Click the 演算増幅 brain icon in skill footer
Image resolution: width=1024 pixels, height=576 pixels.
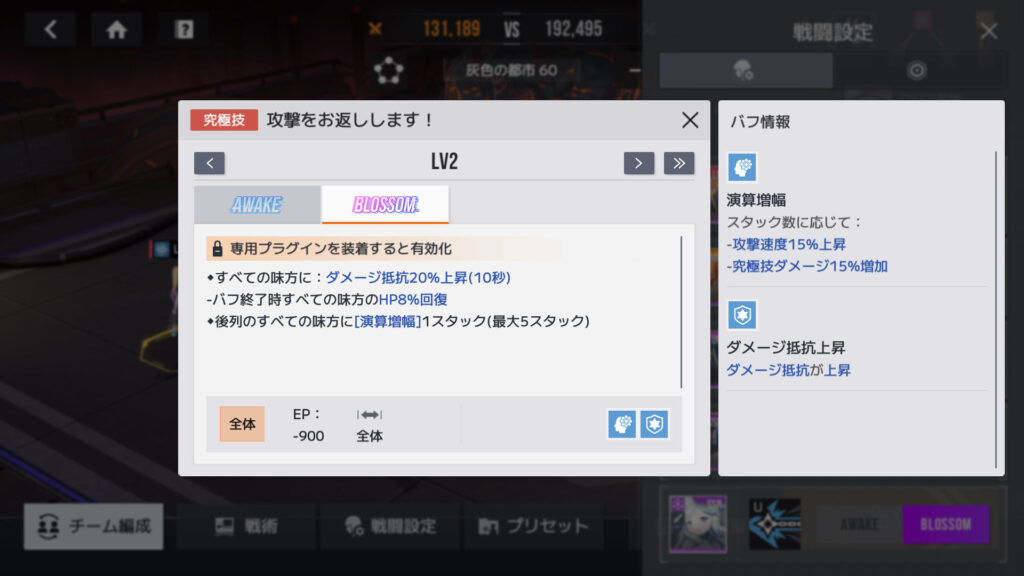[x=622, y=424]
